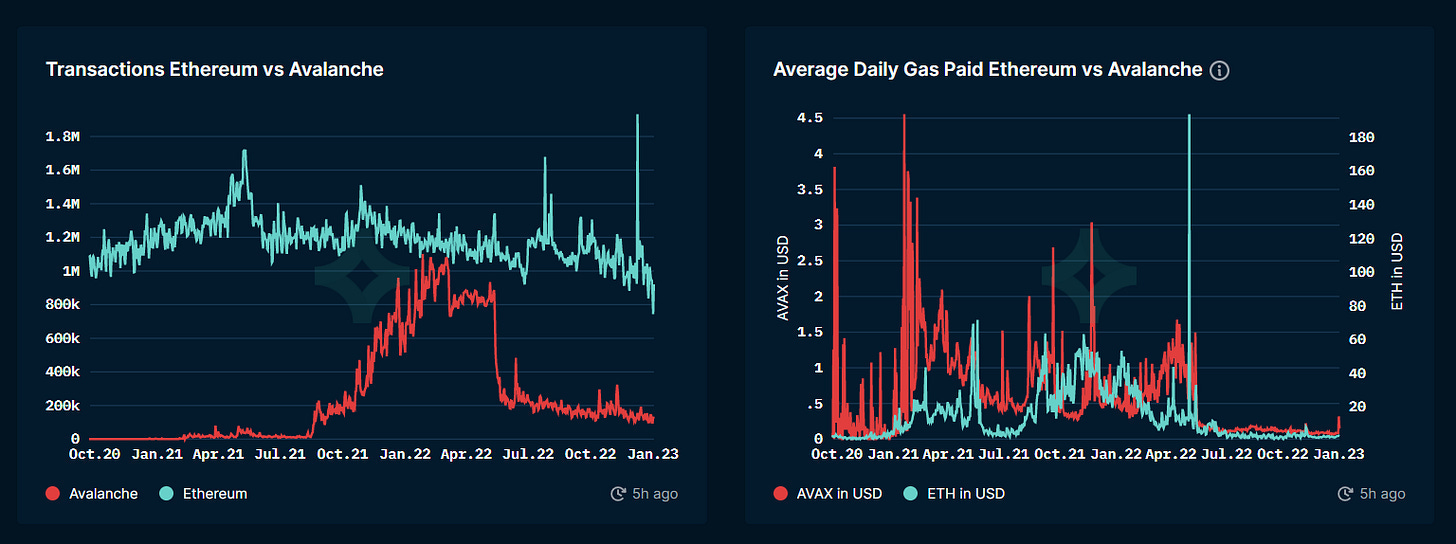Hide AVAX in USD legend label
Image resolution: width=1456 pixels, height=544 pixels.
839,494
